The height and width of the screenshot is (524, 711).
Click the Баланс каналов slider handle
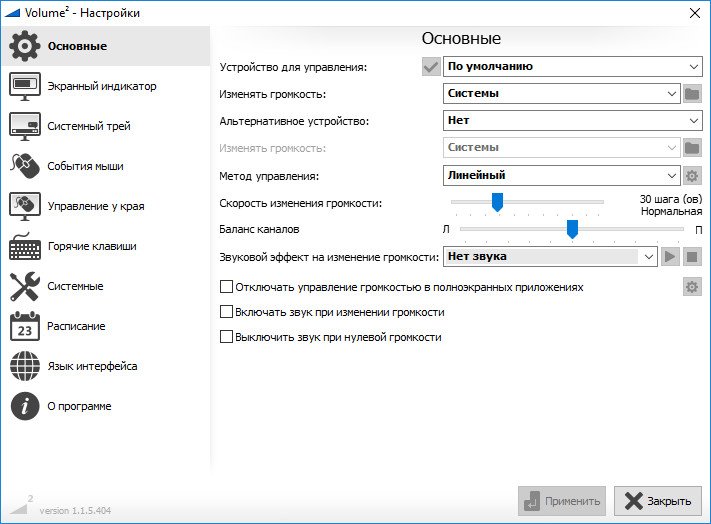click(572, 229)
